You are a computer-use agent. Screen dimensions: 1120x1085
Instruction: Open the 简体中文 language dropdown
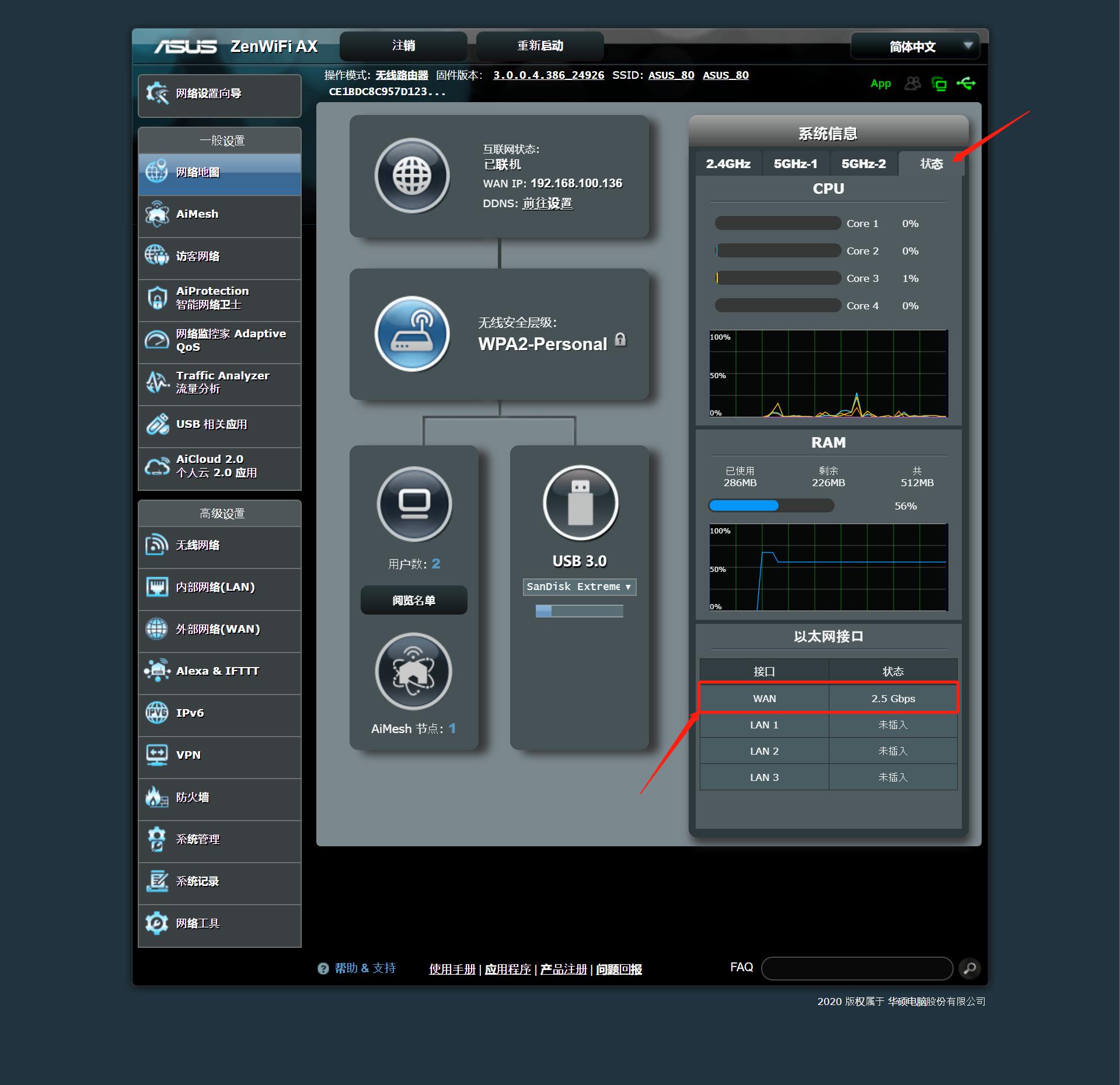point(915,46)
